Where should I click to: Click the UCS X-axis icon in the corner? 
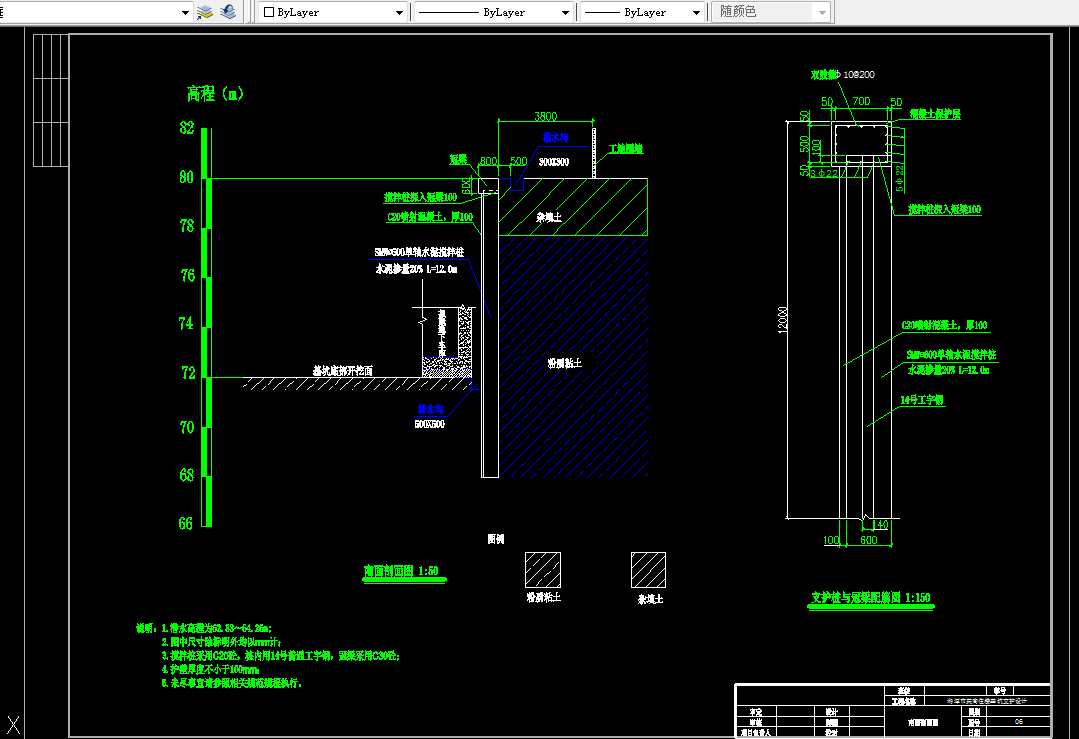click(x=13, y=725)
